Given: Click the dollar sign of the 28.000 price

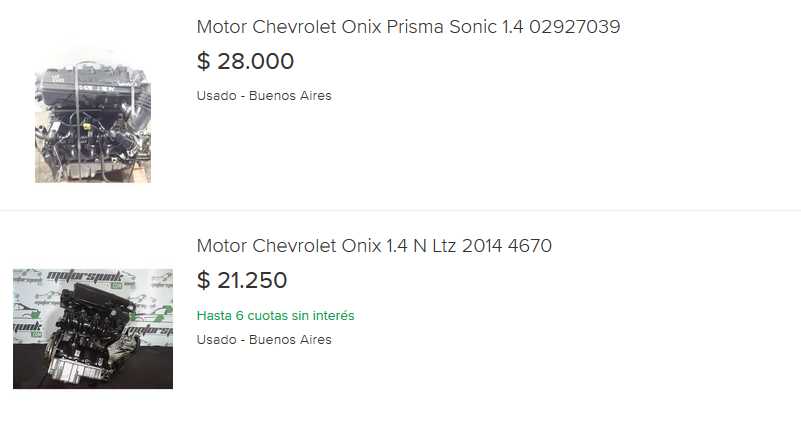Looking at the screenshot, I should [204, 62].
